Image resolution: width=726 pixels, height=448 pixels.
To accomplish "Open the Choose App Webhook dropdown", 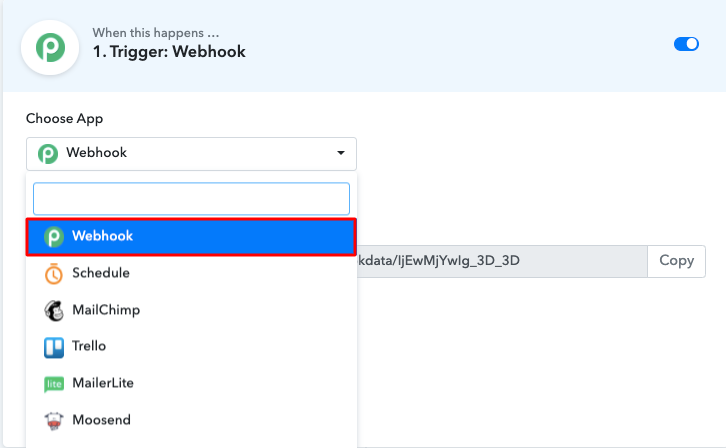I will pyautogui.click(x=191, y=154).
